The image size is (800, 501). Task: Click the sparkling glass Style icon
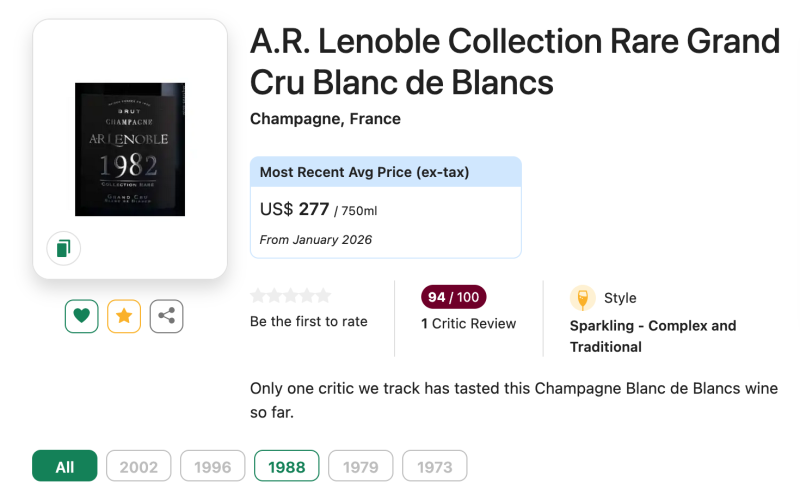coord(582,298)
